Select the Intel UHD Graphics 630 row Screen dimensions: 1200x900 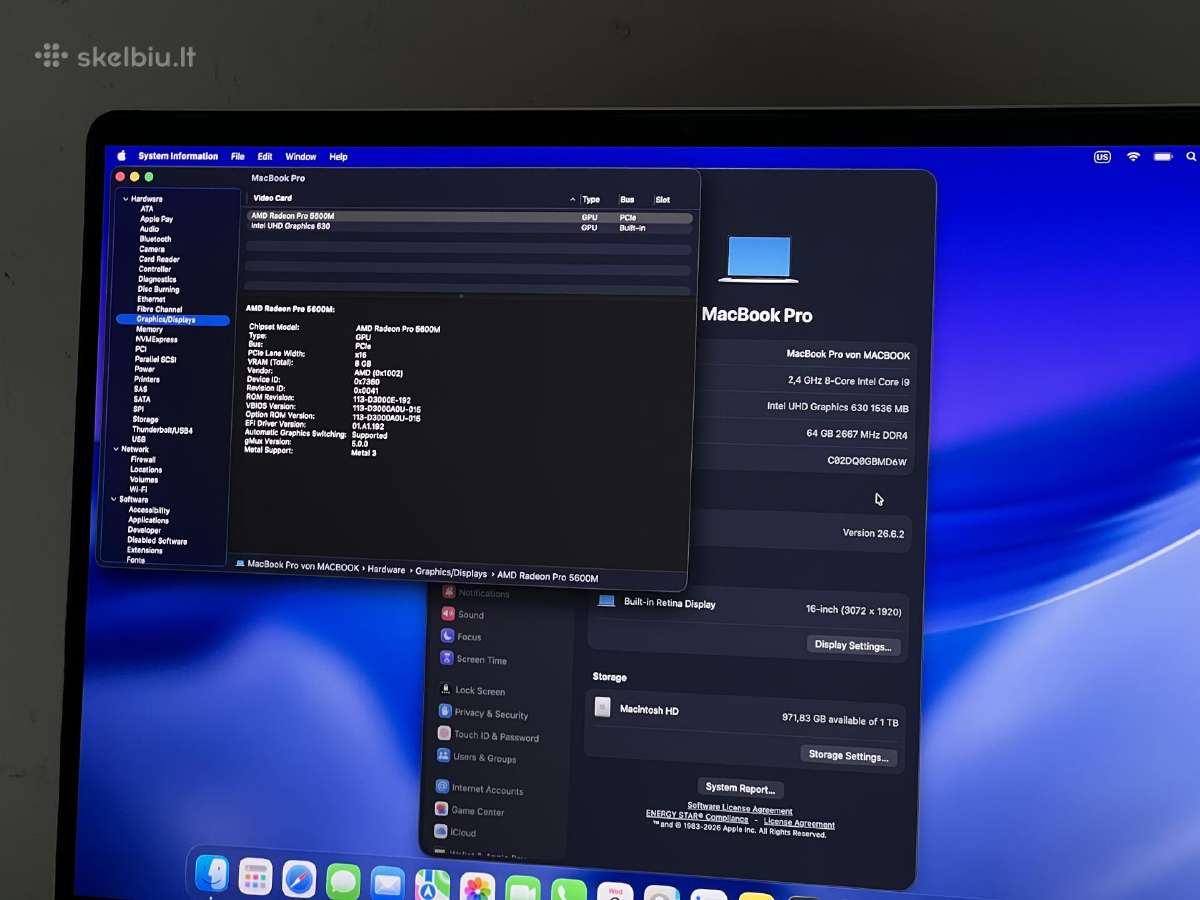click(469, 227)
